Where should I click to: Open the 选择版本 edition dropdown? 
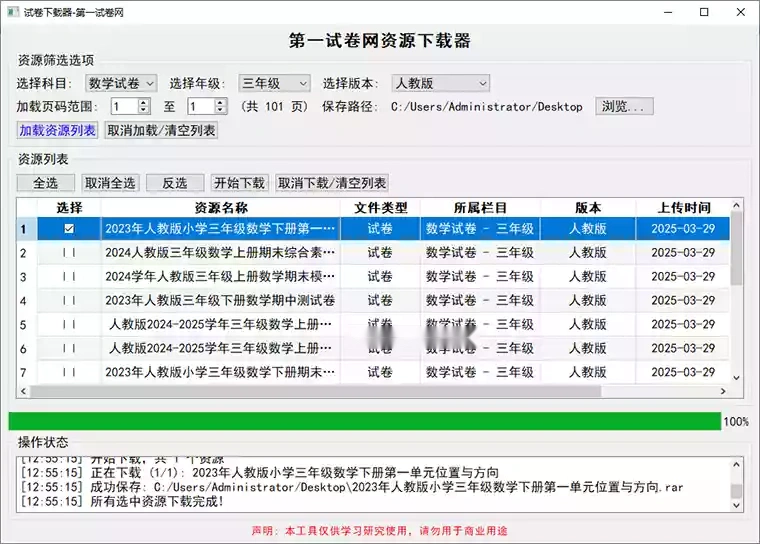pos(440,83)
